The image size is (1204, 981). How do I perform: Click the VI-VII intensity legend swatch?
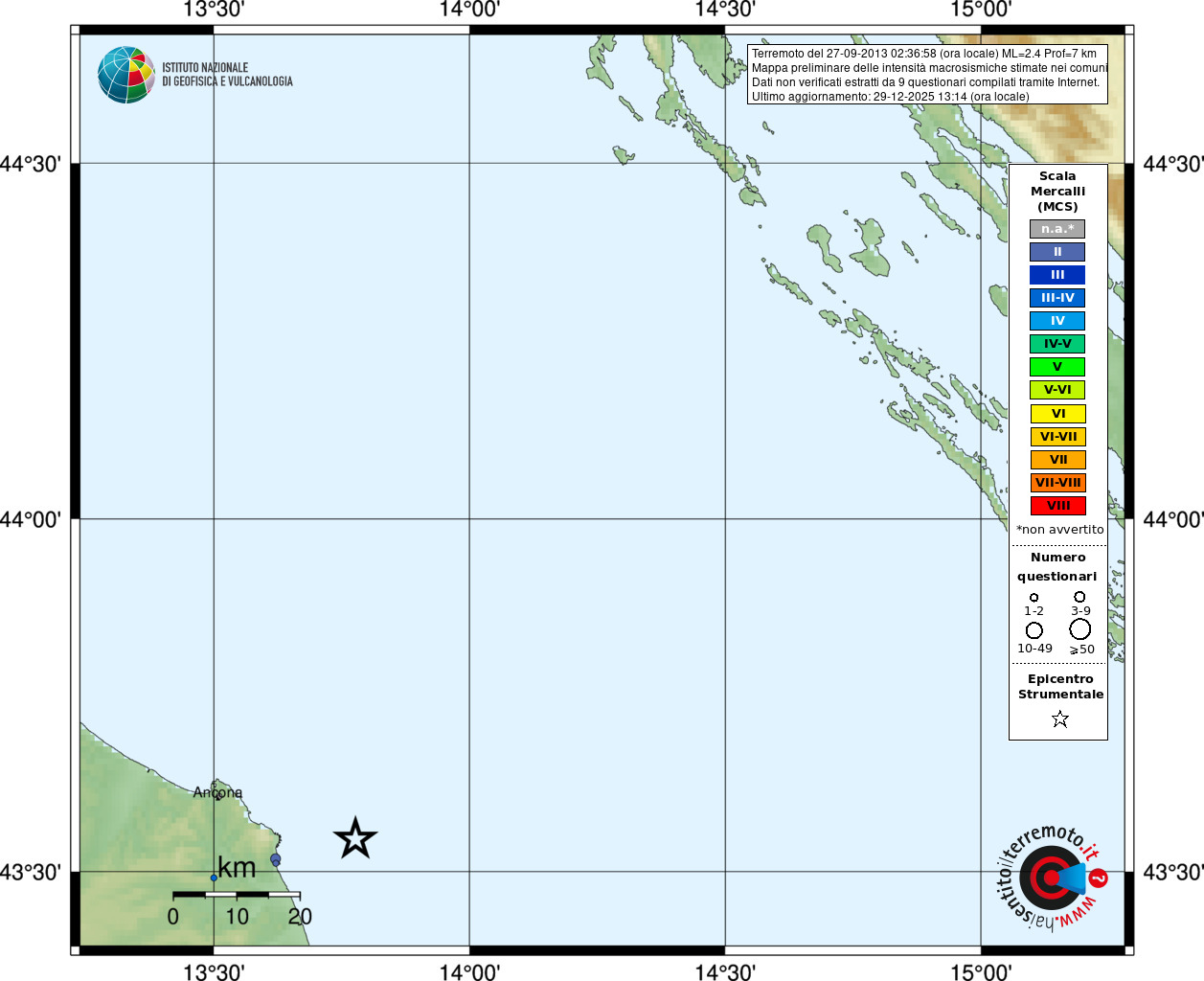point(1058,437)
